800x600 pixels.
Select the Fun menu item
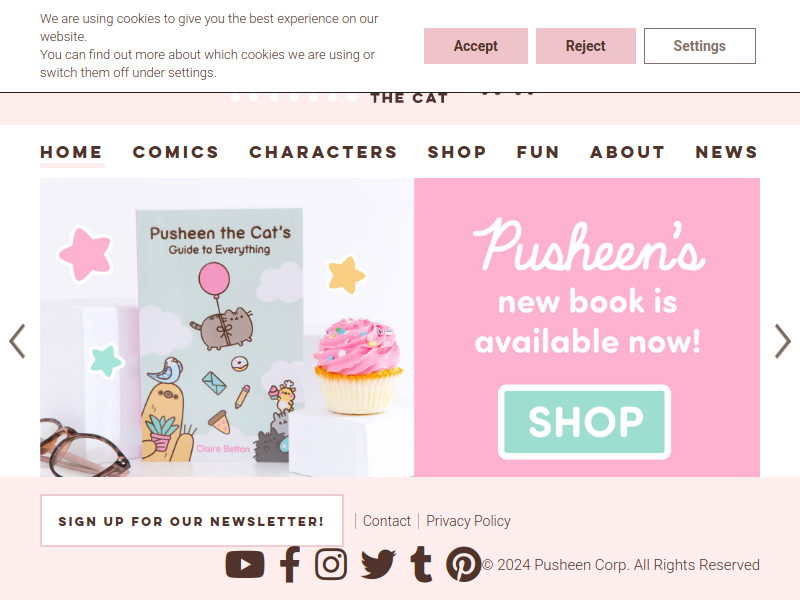coord(538,152)
